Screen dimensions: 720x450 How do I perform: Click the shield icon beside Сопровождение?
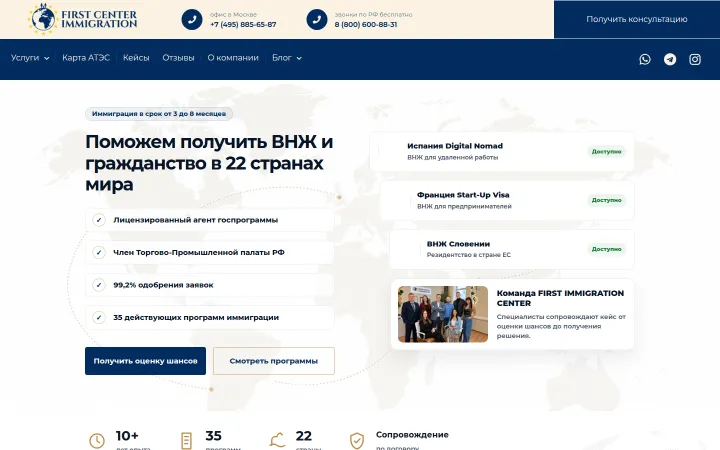click(x=357, y=441)
